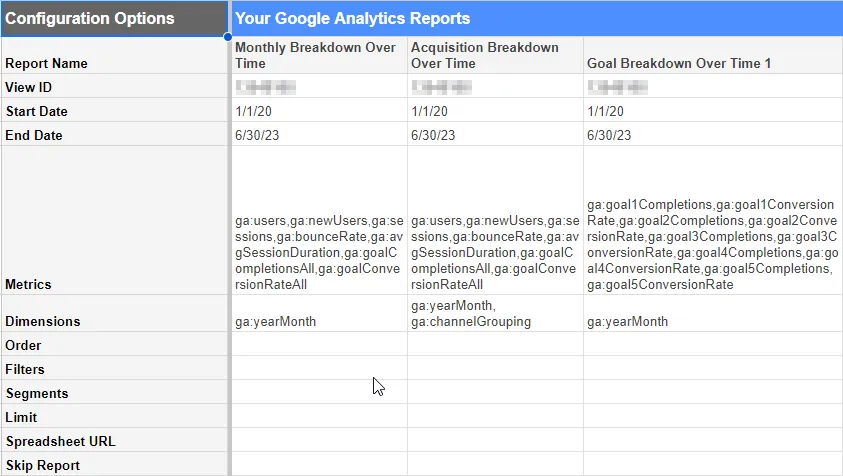Select Metrics cell of Acquisition Breakdown report
843x476 pixels.
click(x=495, y=220)
